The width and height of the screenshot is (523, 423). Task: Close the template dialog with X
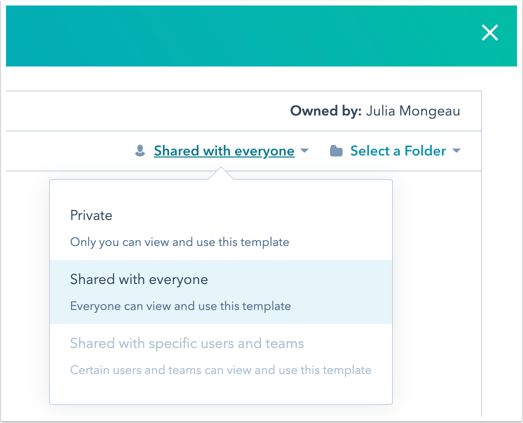(490, 33)
